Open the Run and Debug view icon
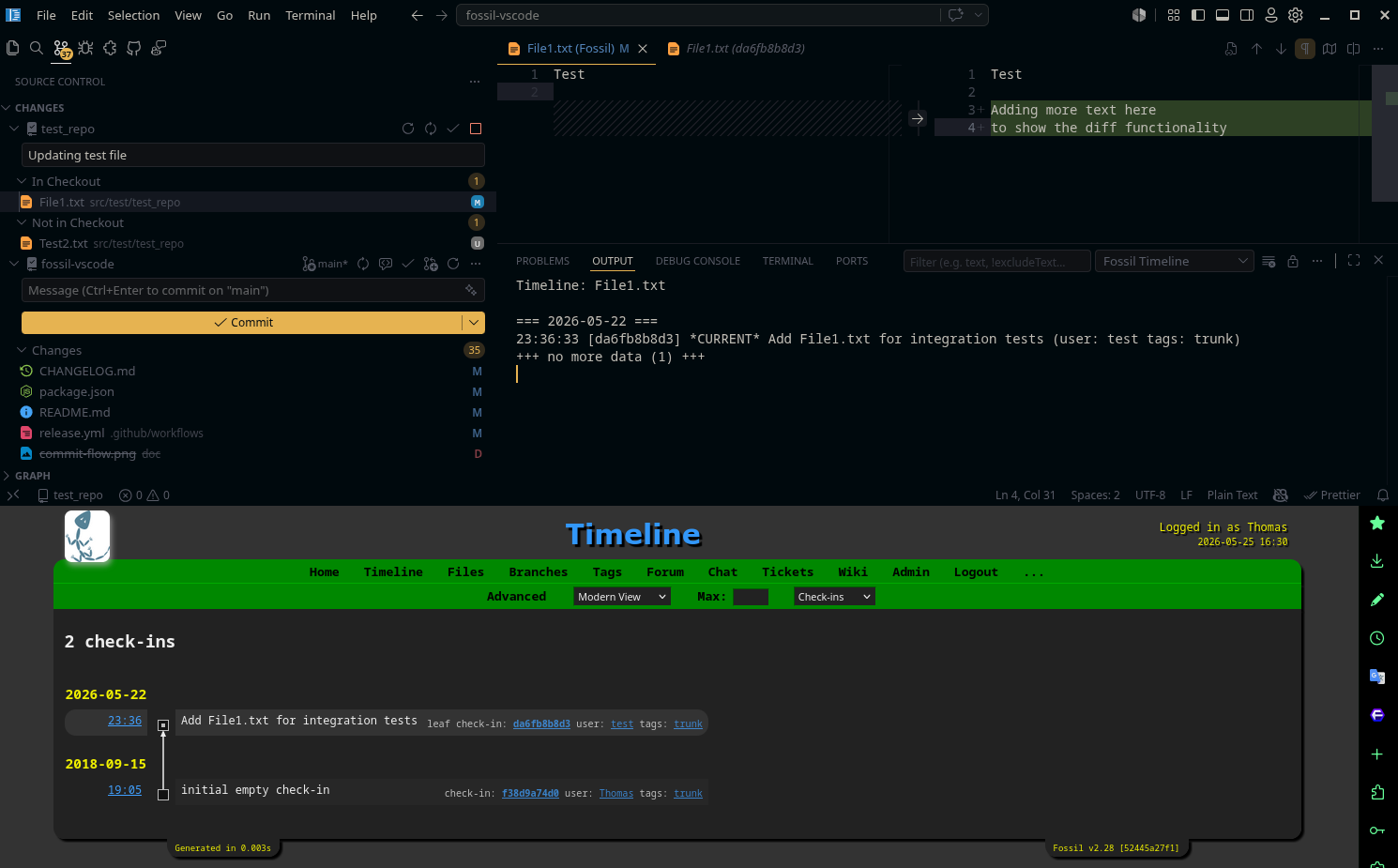The width and height of the screenshot is (1398, 868). click(85, 48)
